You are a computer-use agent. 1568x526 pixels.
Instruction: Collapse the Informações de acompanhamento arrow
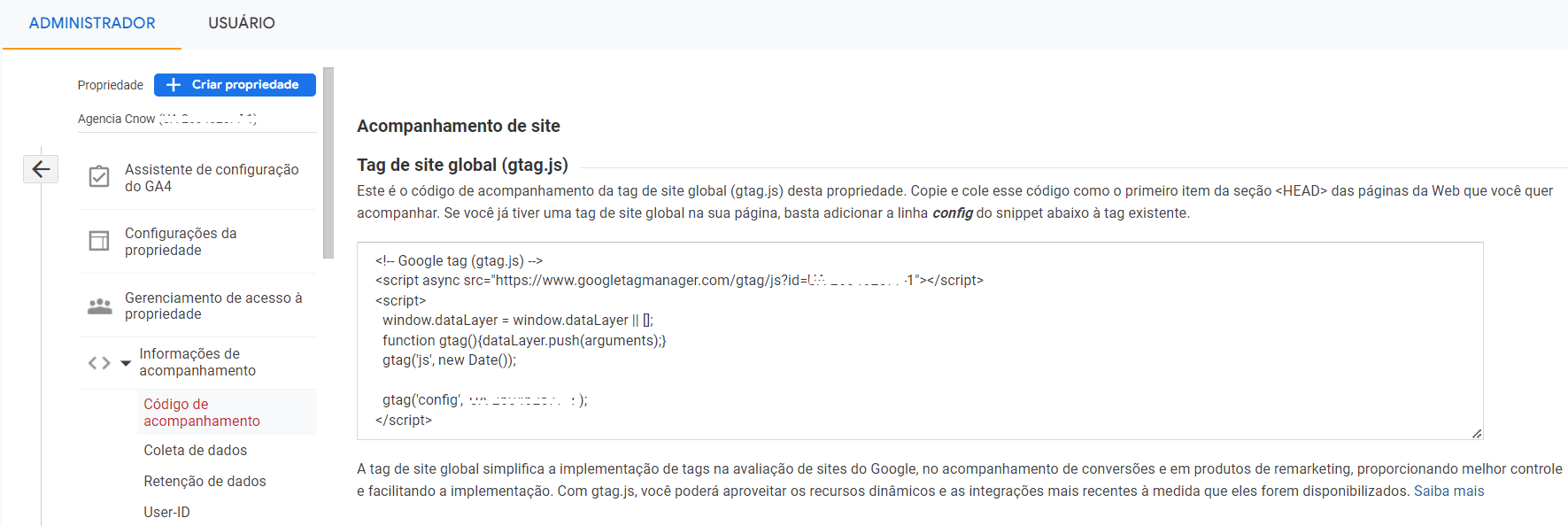click(126, 363)
